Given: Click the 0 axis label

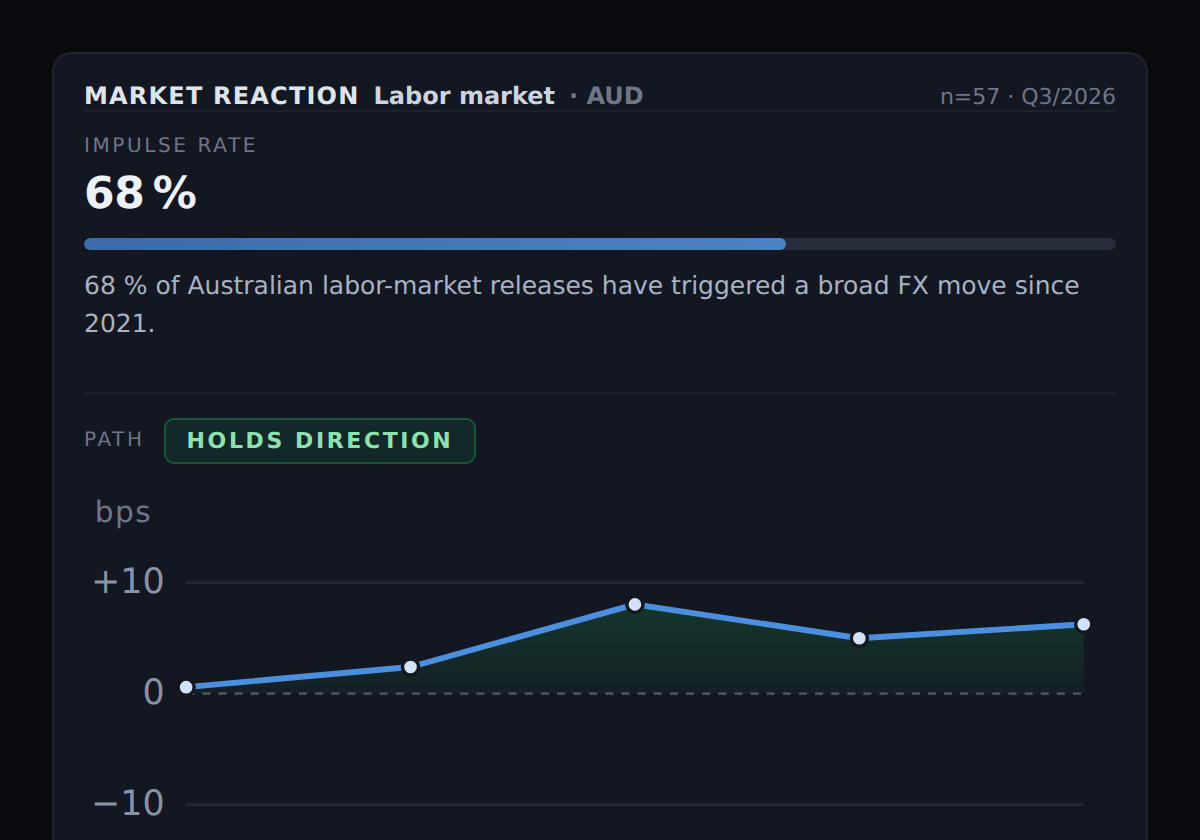Looking at the screenshot, I should [x=153, y=692].
